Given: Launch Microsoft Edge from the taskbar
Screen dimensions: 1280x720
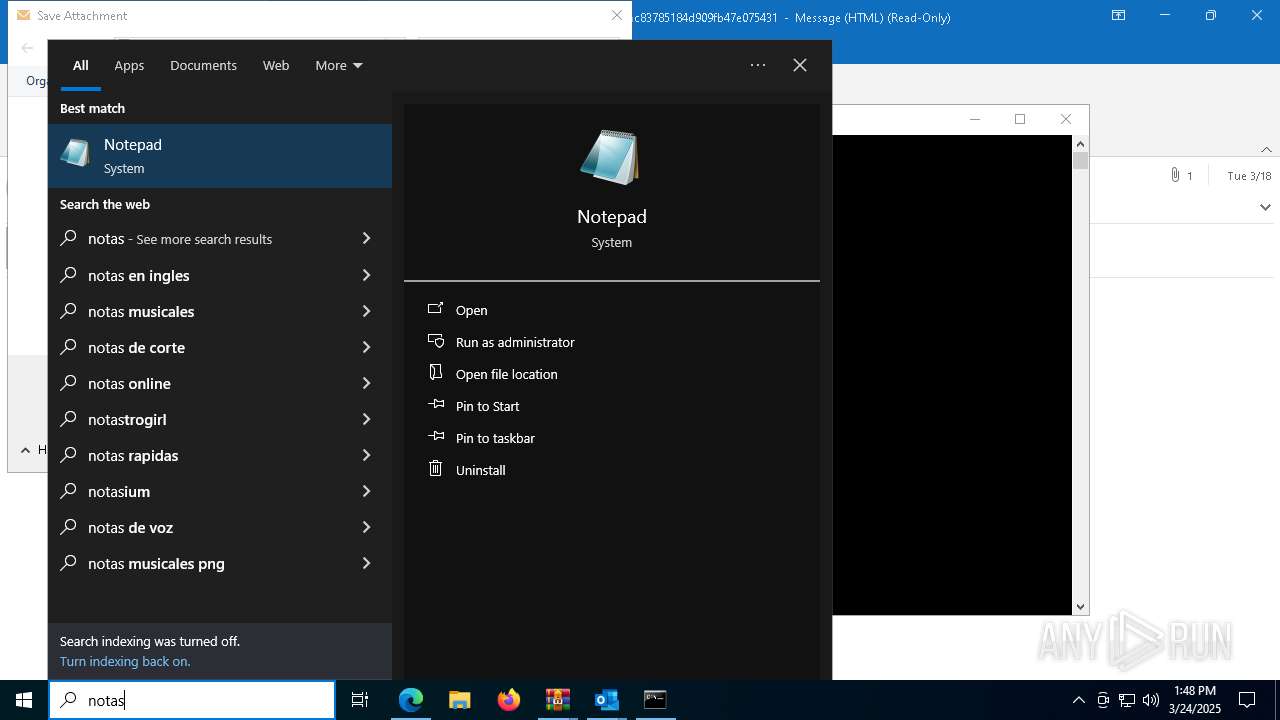Looking at the screenshot, I should click(x=411, y=700).
